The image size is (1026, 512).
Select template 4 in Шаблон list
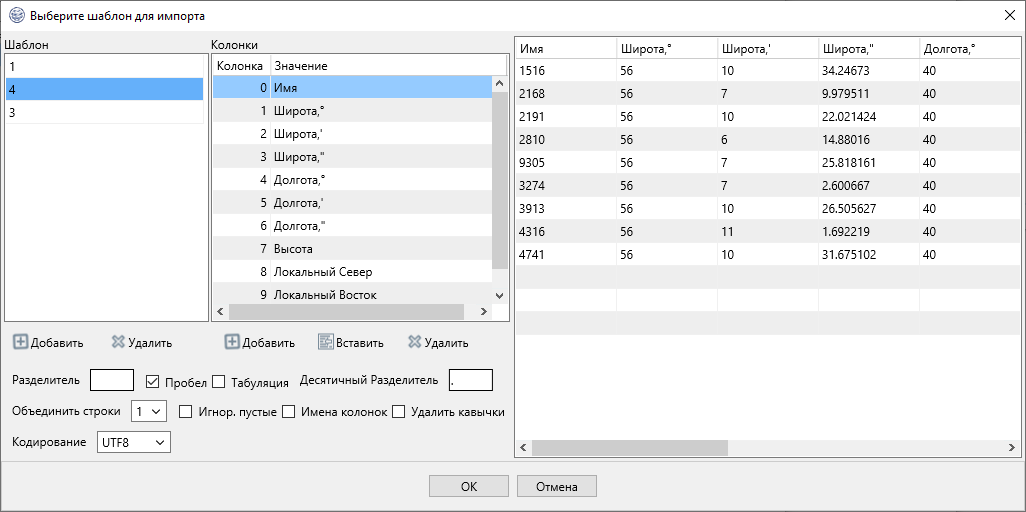[105, 89]
